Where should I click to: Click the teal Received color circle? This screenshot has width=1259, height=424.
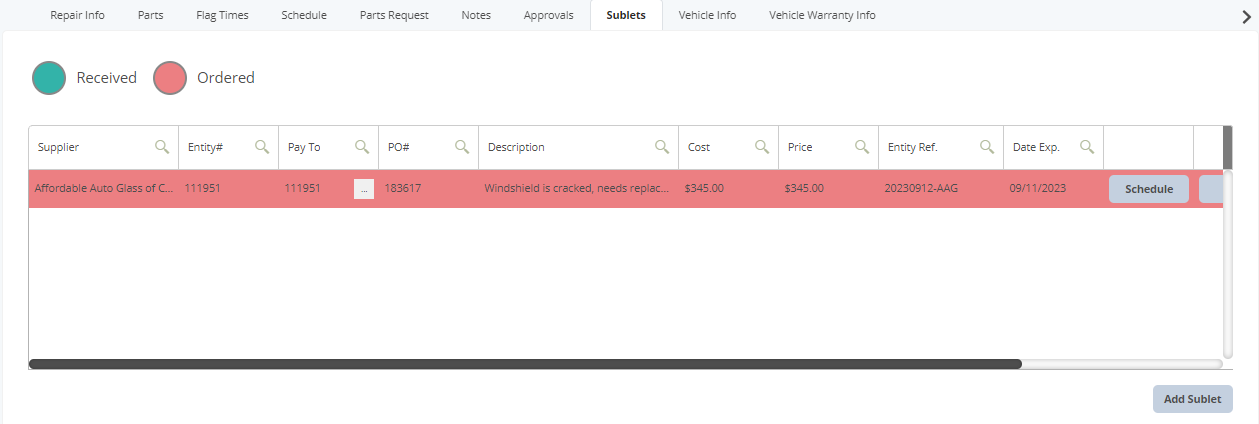pos(49,78)
